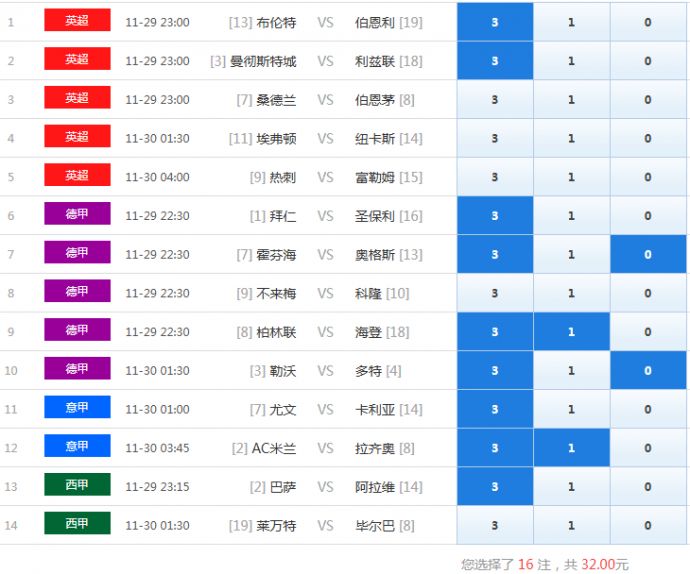
Task: Open the 尤文 team link
Action: (x=283, y=410)
